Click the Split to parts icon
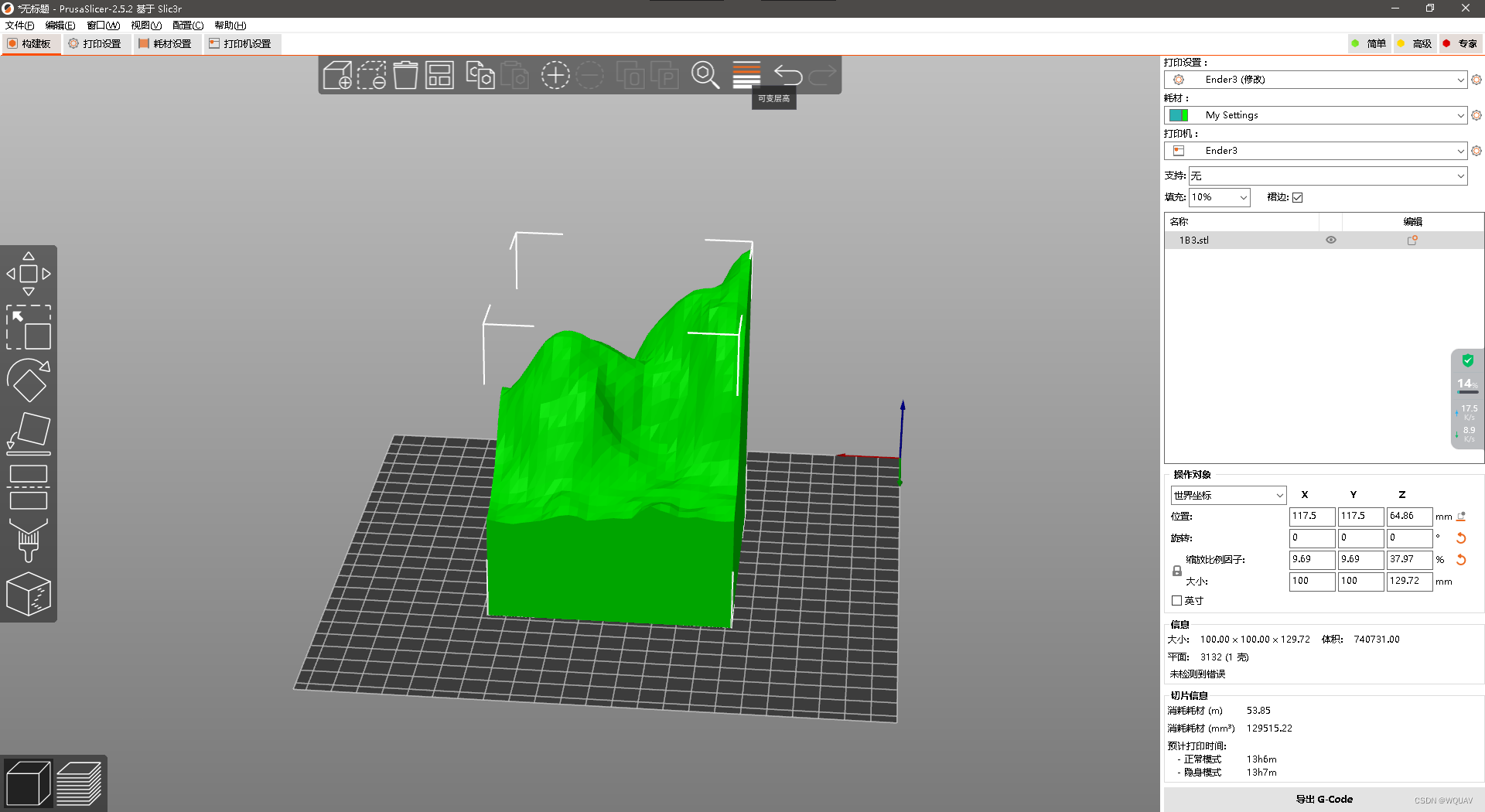 (664, 75)
